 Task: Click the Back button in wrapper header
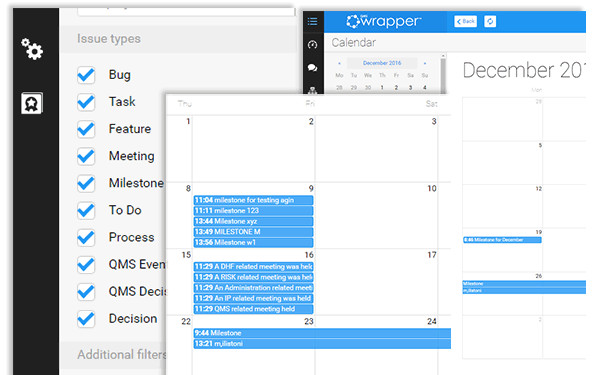click(465, 21)
